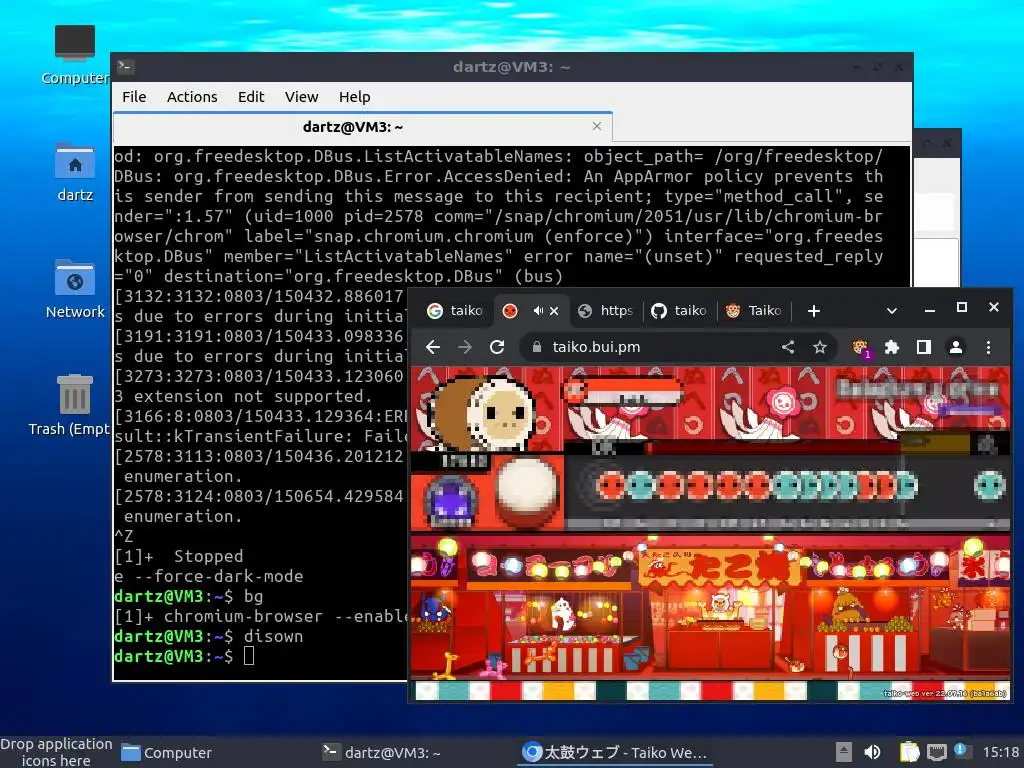Bookmark this page with the star icon

(x=820, y=347)
